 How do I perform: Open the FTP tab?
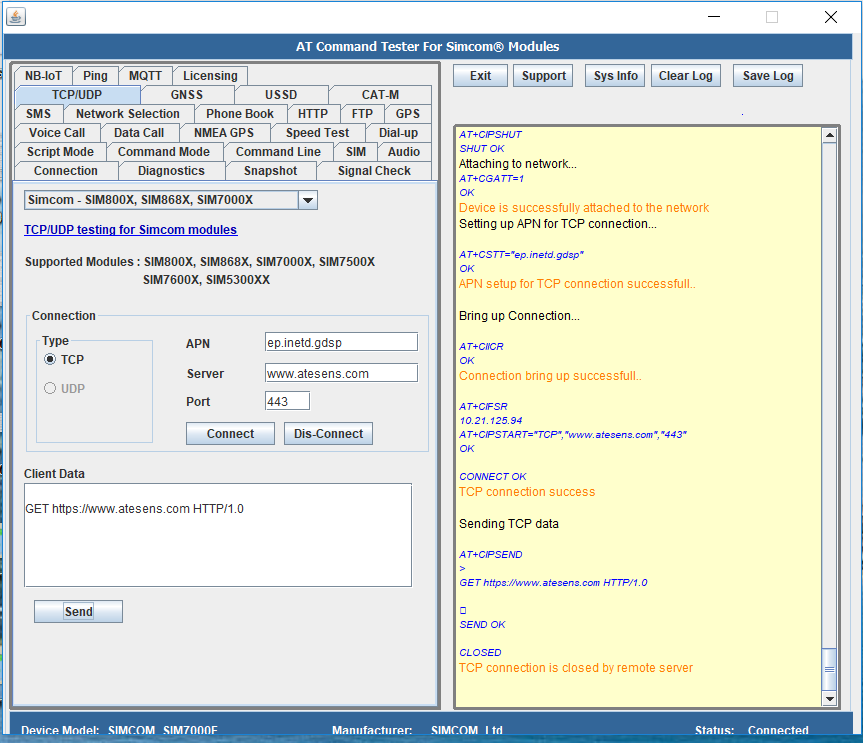point(362,113)
